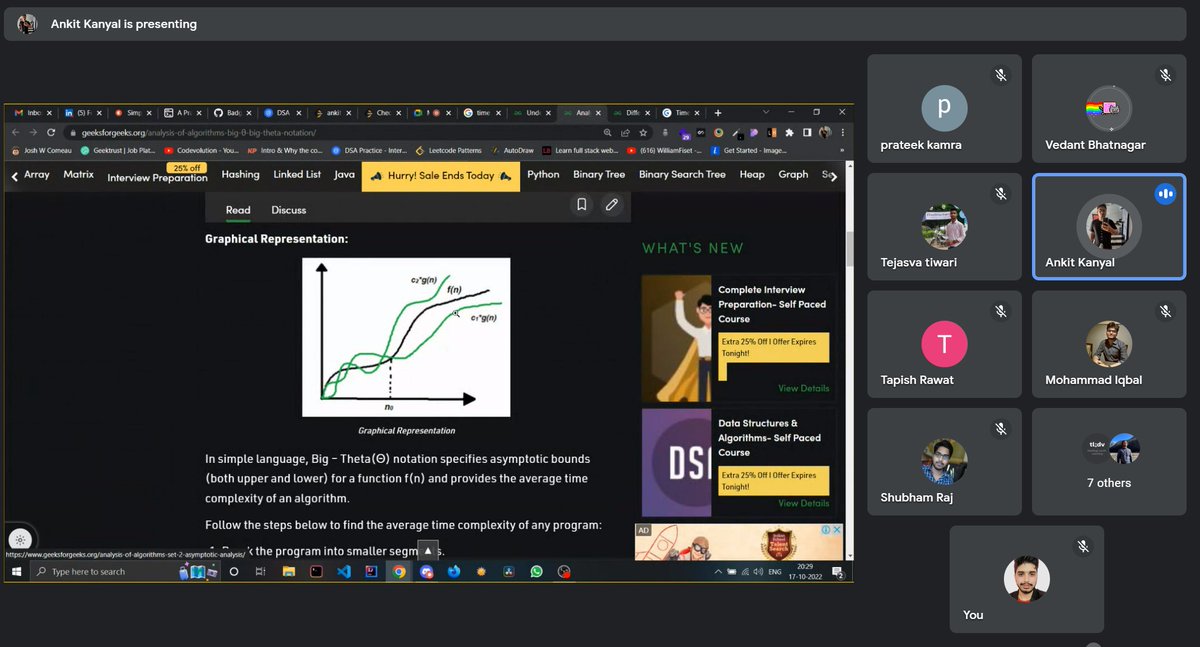The image size is (1200, 647).
Task: Select the Linked List topic
Action: (297, 175)
